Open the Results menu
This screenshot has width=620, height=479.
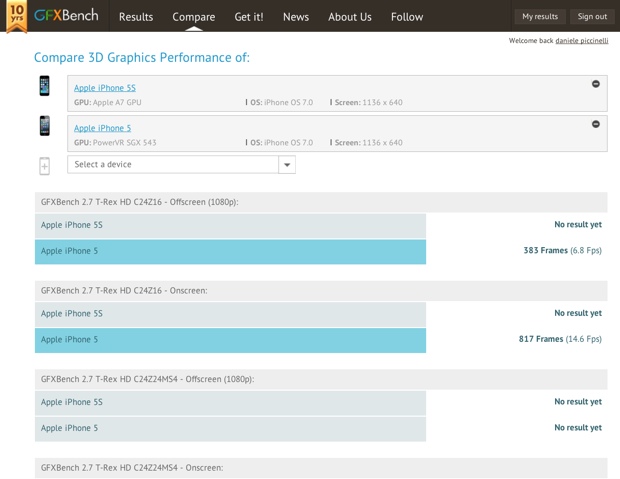coord(136,17)
